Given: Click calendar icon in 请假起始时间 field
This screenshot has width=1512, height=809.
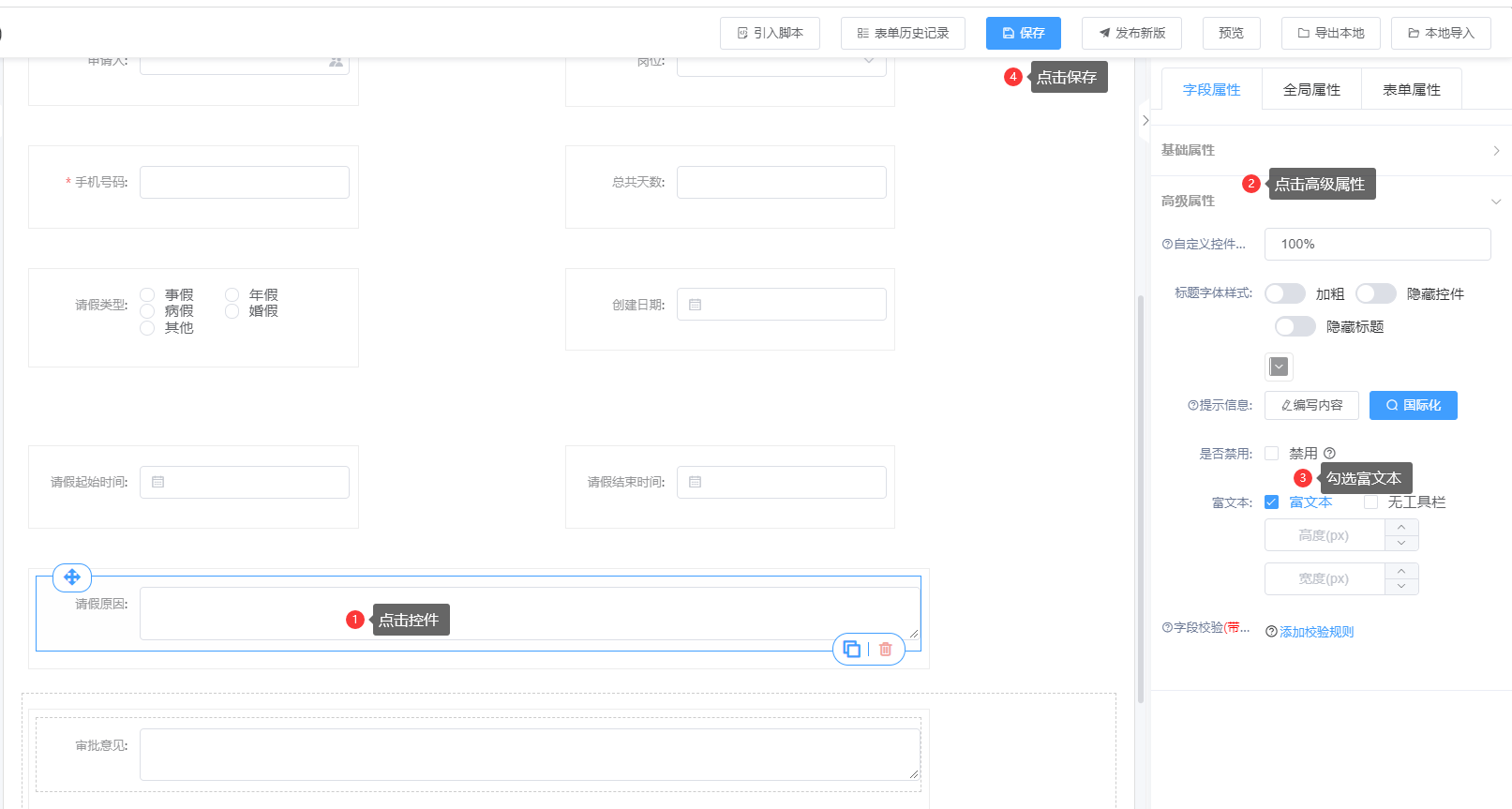Looking at the screenshot, I should pos(157,482).
